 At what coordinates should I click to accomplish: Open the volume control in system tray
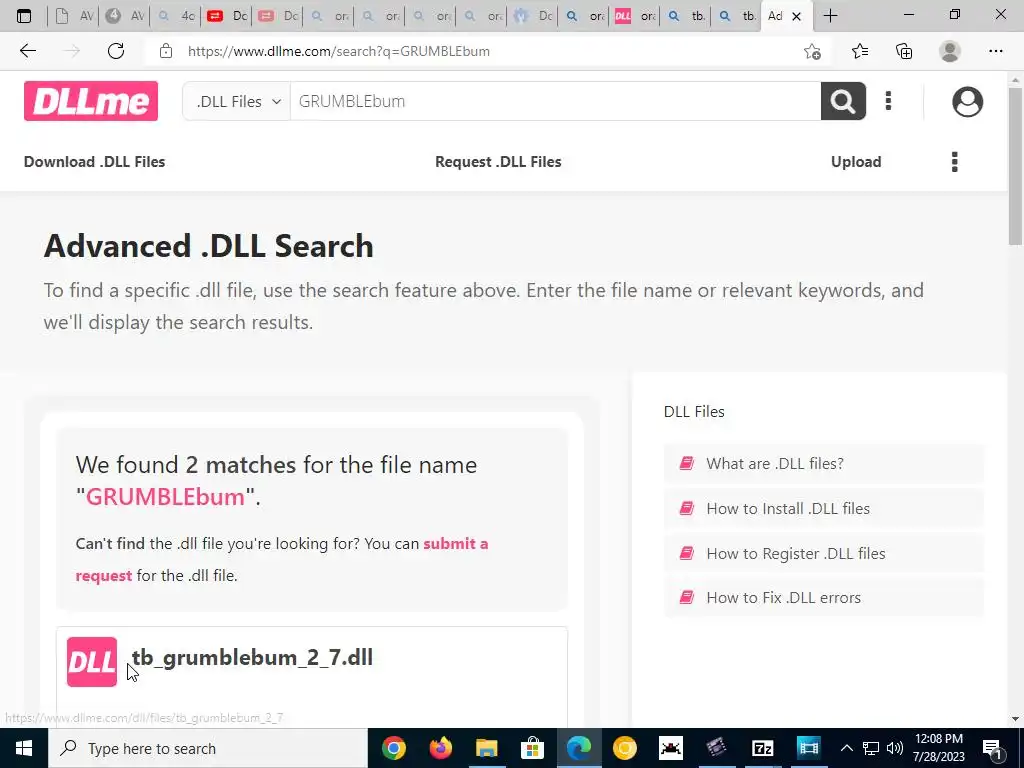click(895, 748)
